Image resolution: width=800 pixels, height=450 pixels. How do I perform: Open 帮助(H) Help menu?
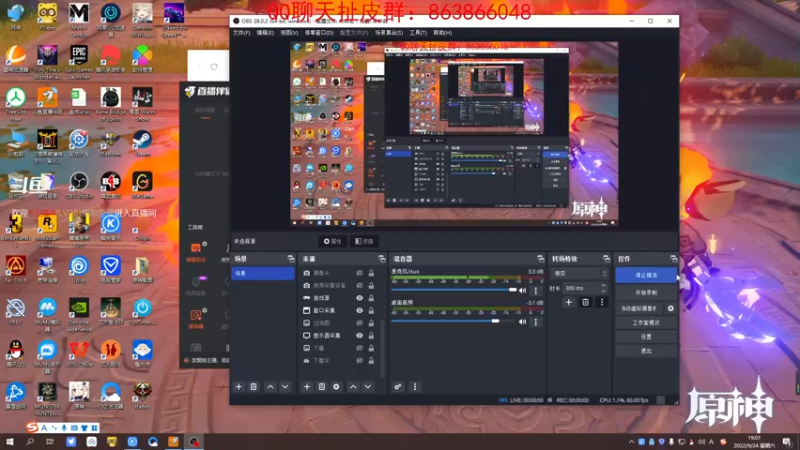[x=442, y=33]
